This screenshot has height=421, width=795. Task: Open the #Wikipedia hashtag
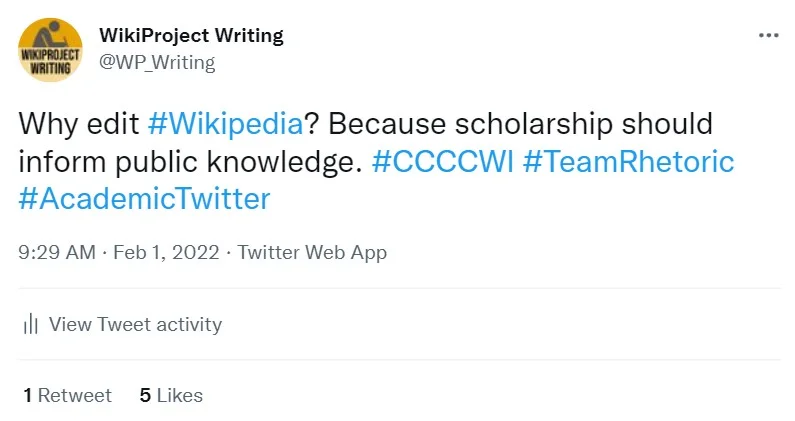coord(225,125)
